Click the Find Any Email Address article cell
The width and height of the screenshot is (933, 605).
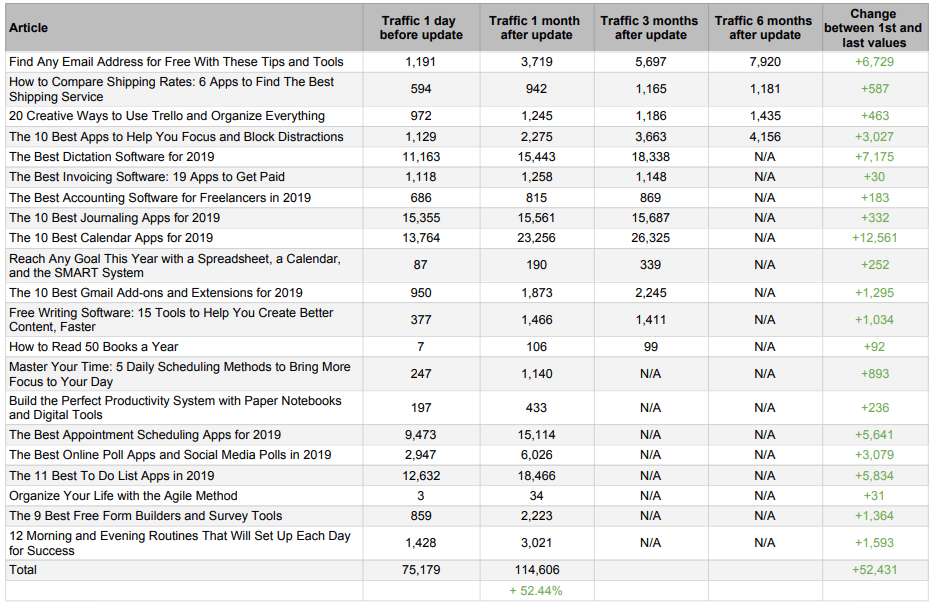tap(184, 62)
